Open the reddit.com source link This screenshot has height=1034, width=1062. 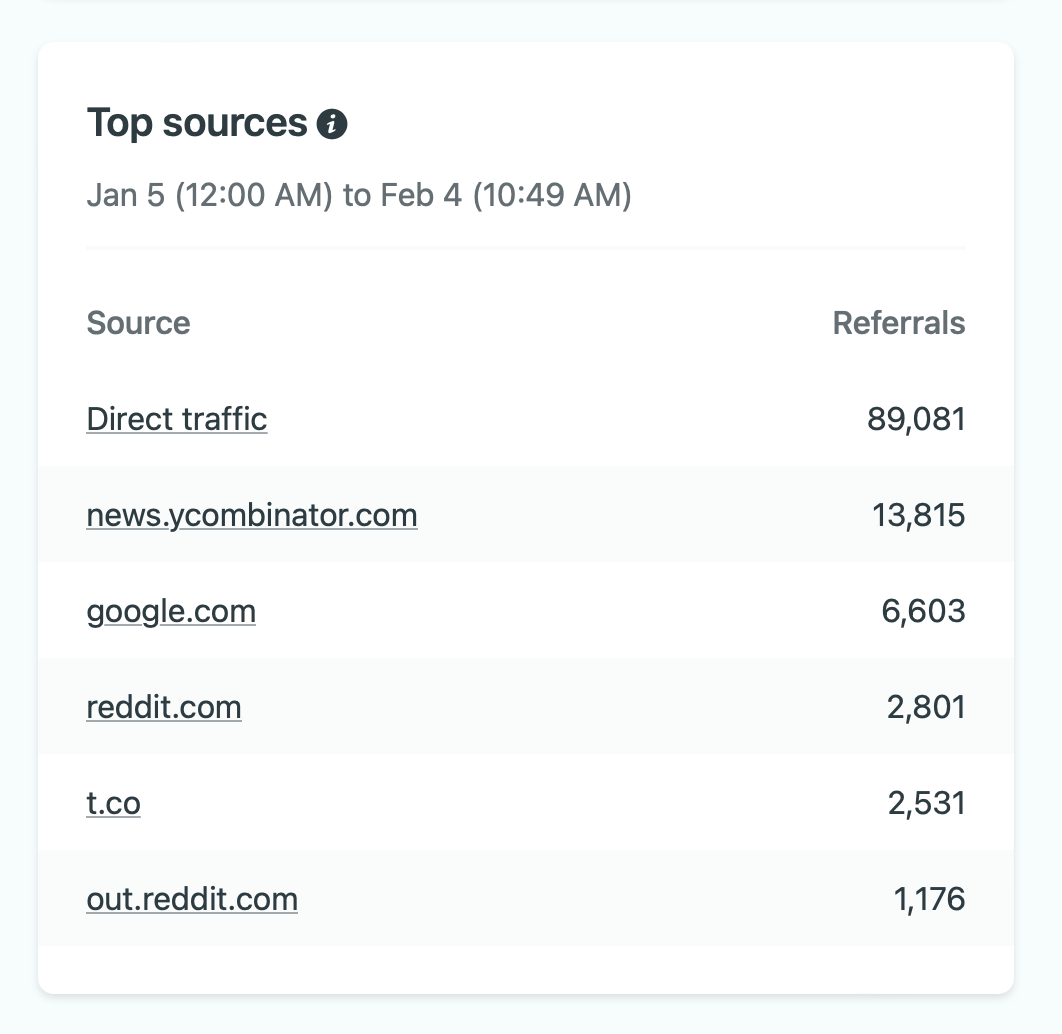(164, 708)
